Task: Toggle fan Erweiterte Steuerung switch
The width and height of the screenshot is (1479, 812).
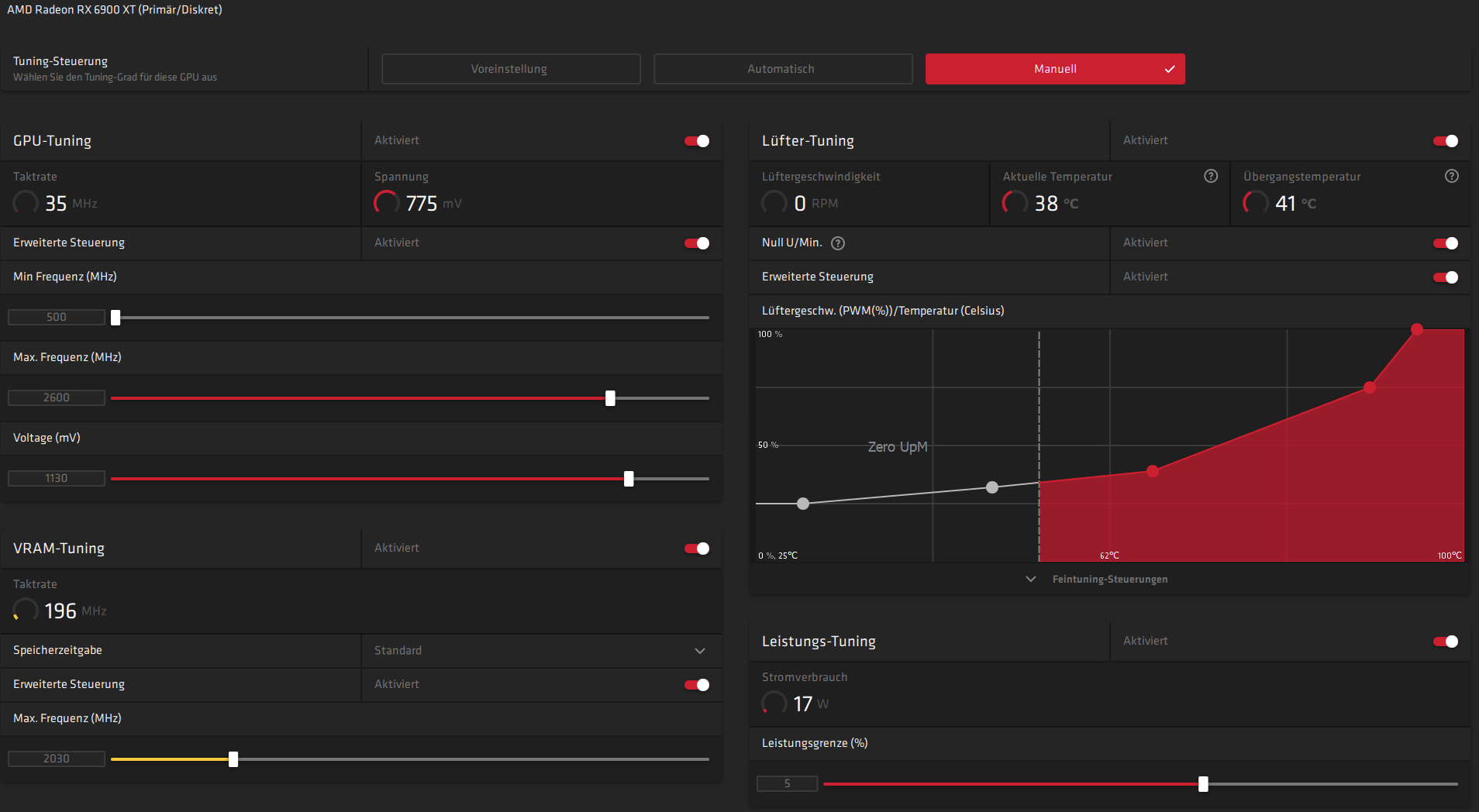Action: (x=1446, y=277)
